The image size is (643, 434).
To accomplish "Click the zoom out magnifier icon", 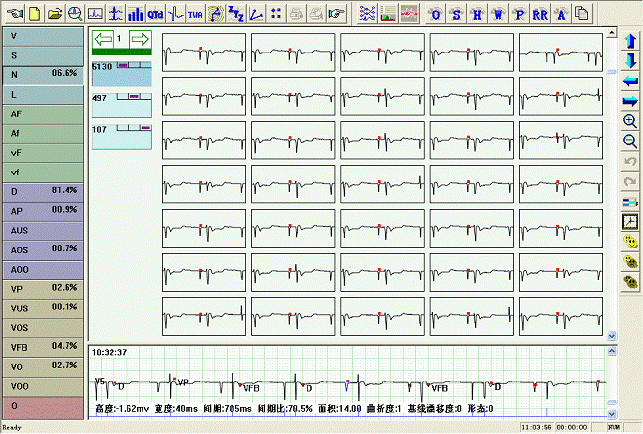I will tap(630, 141).
